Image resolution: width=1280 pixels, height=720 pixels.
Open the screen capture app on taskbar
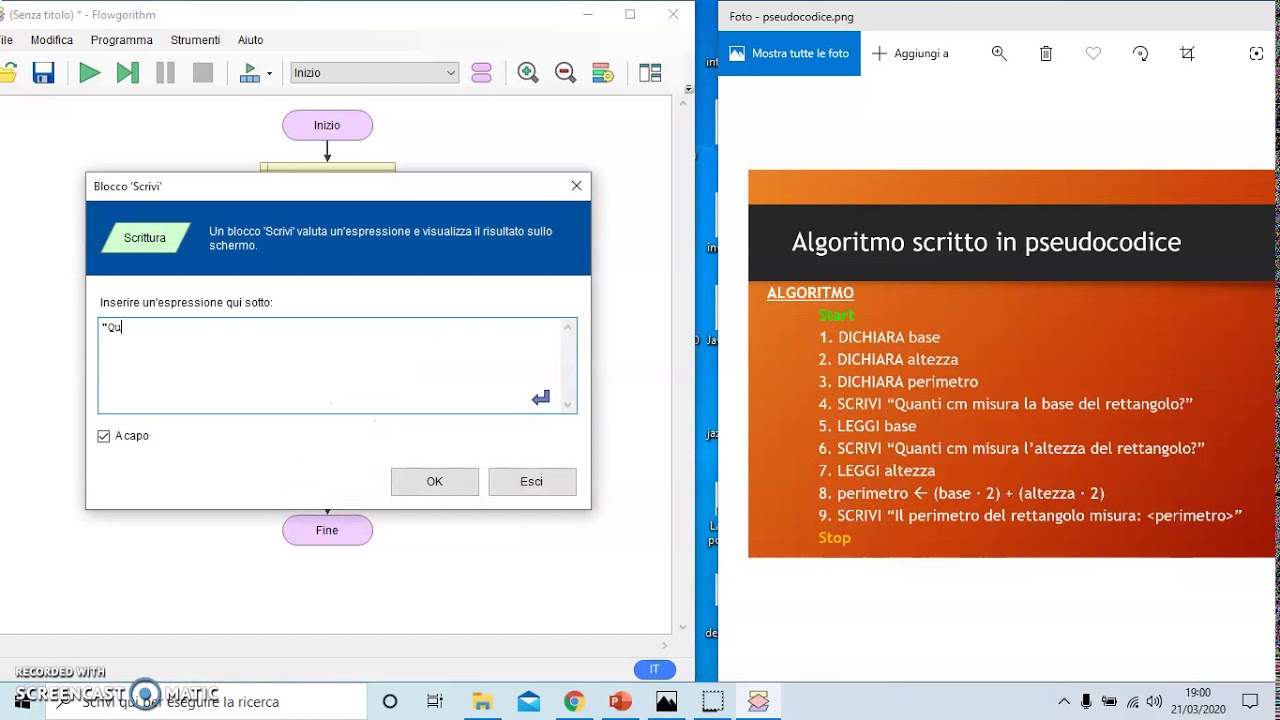point(712,701)
